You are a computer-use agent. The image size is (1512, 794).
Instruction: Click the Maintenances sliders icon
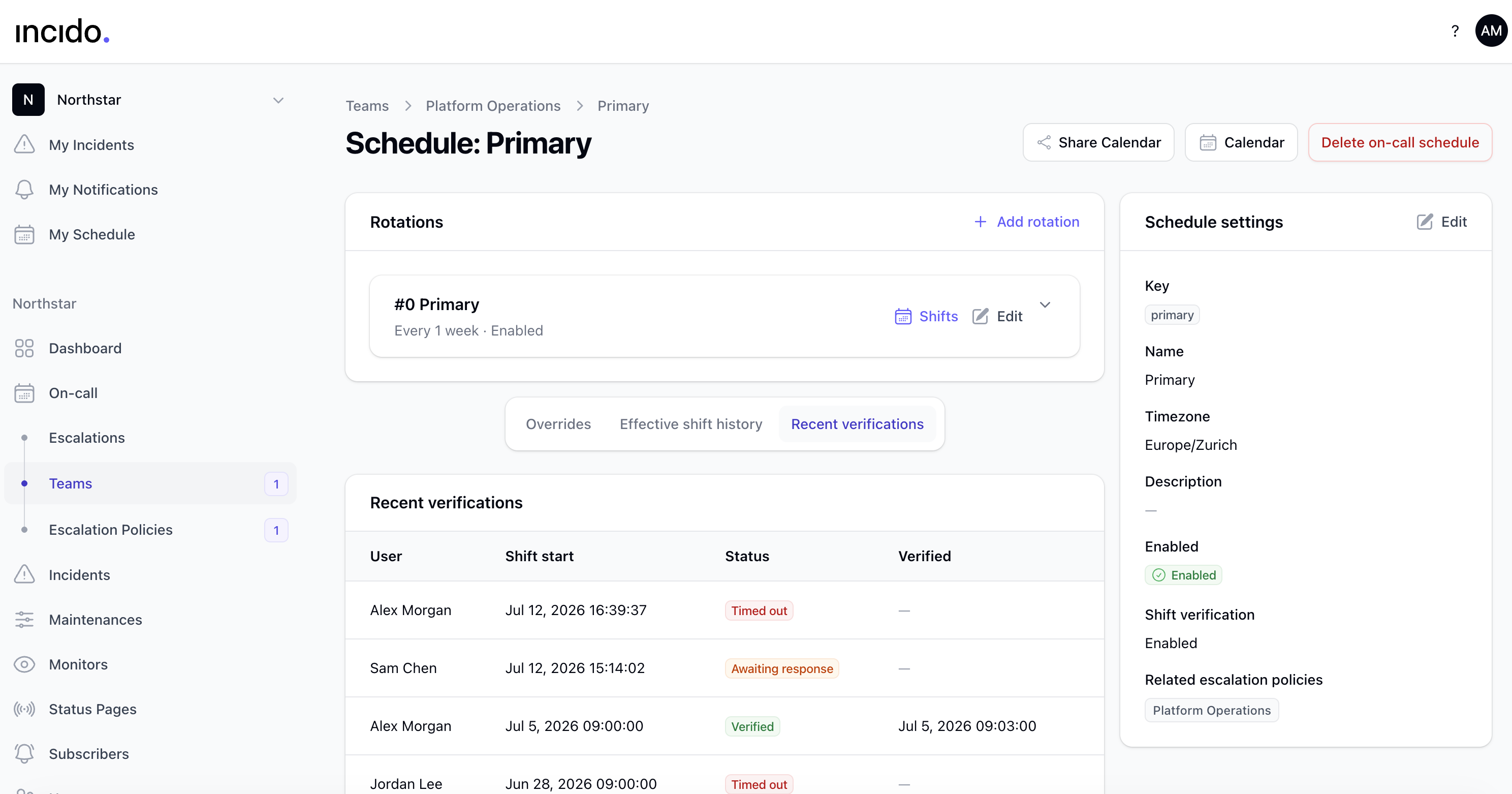[x=24, y=620]
